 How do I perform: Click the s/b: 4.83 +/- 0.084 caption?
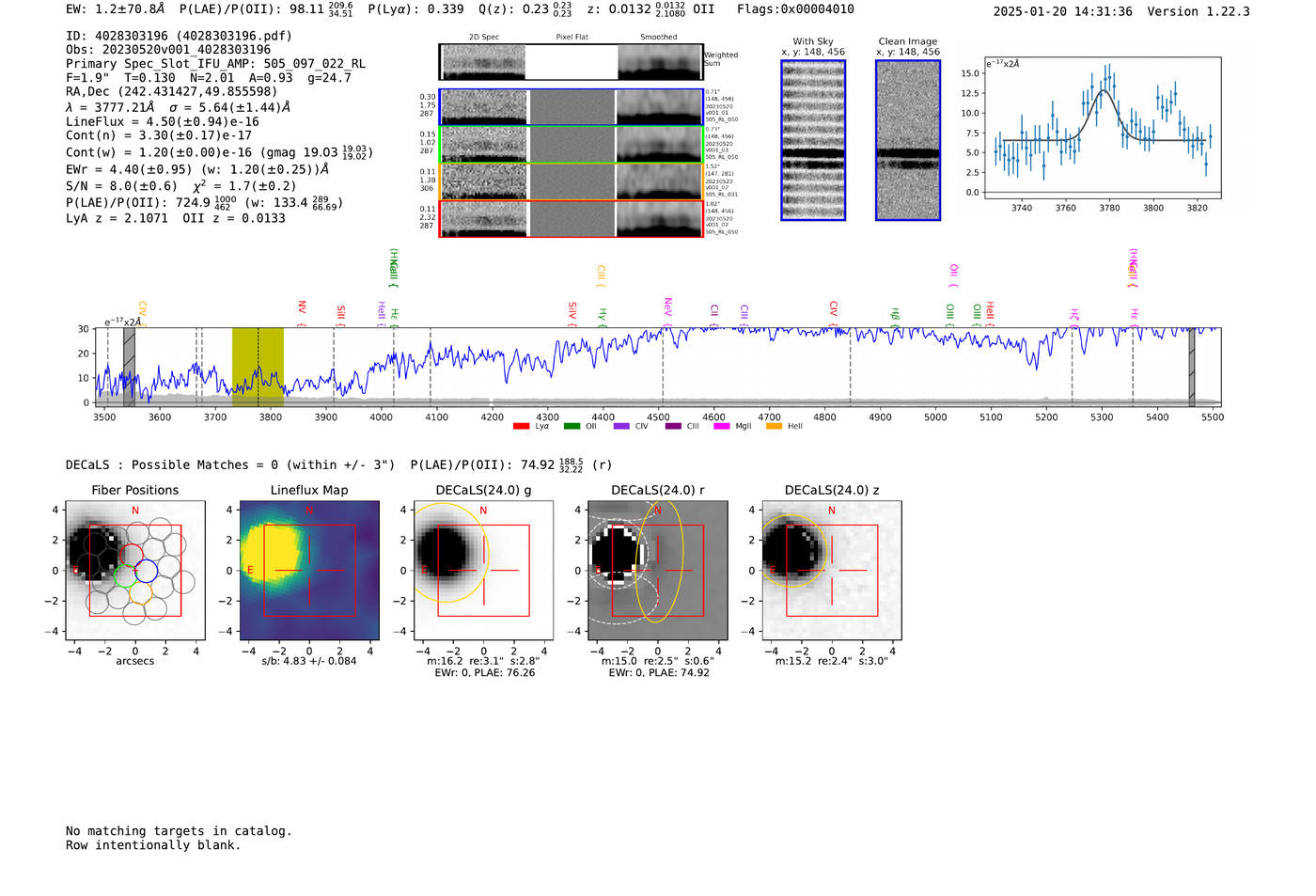click(x=309, y=661)
